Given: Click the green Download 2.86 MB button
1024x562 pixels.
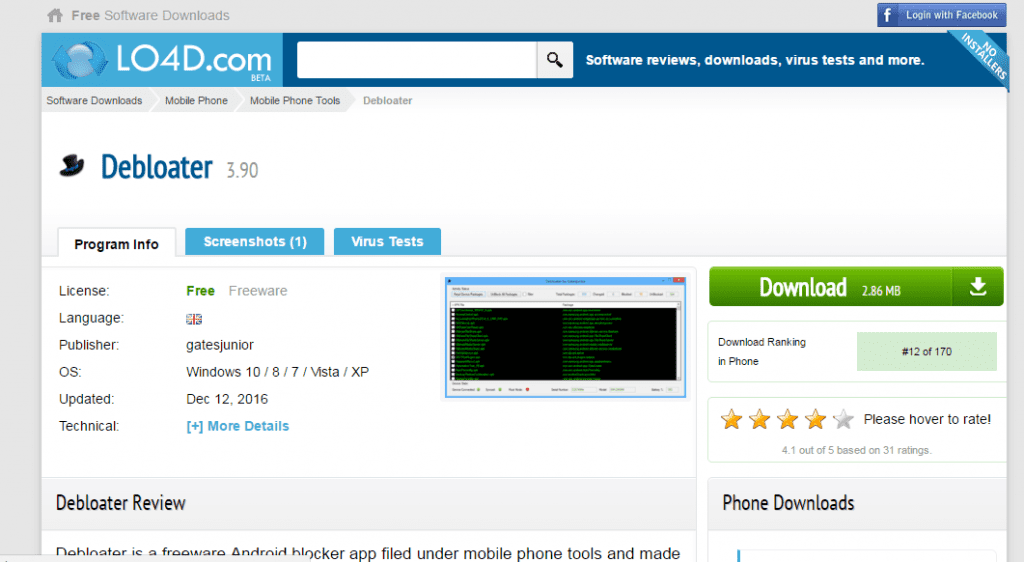Looking at the screenshot, I should (x=856, y=286).
